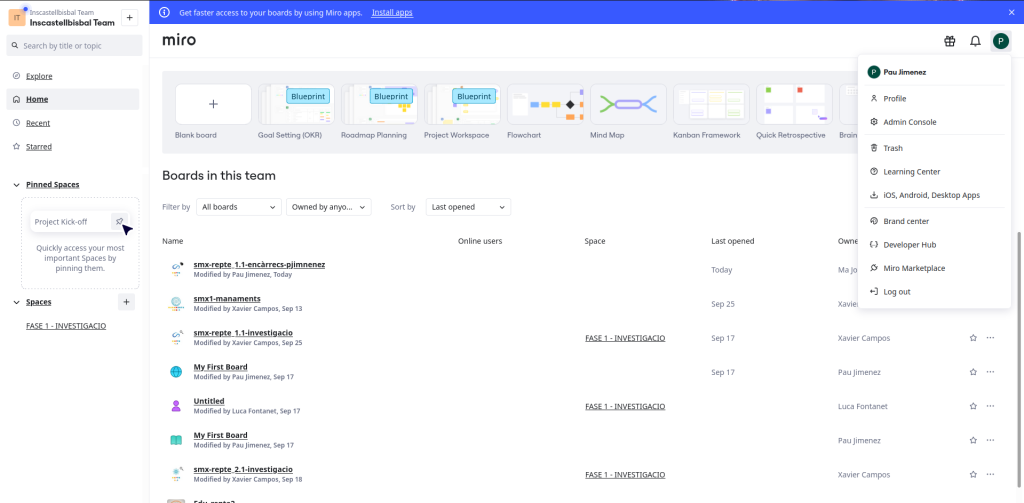Open the All boards filter dropdown

point(239,207)
